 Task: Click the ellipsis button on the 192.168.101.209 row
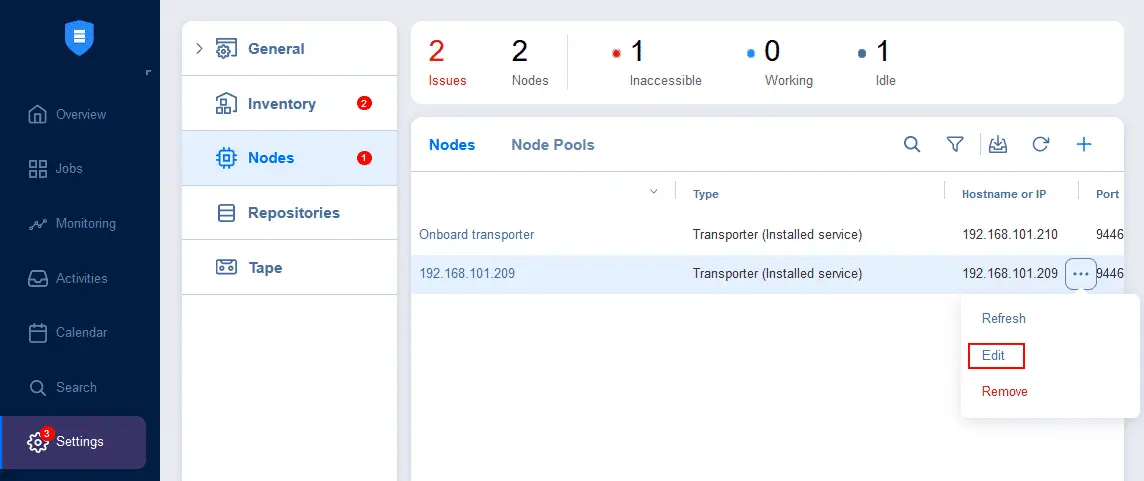click(x=1081, y=274)
